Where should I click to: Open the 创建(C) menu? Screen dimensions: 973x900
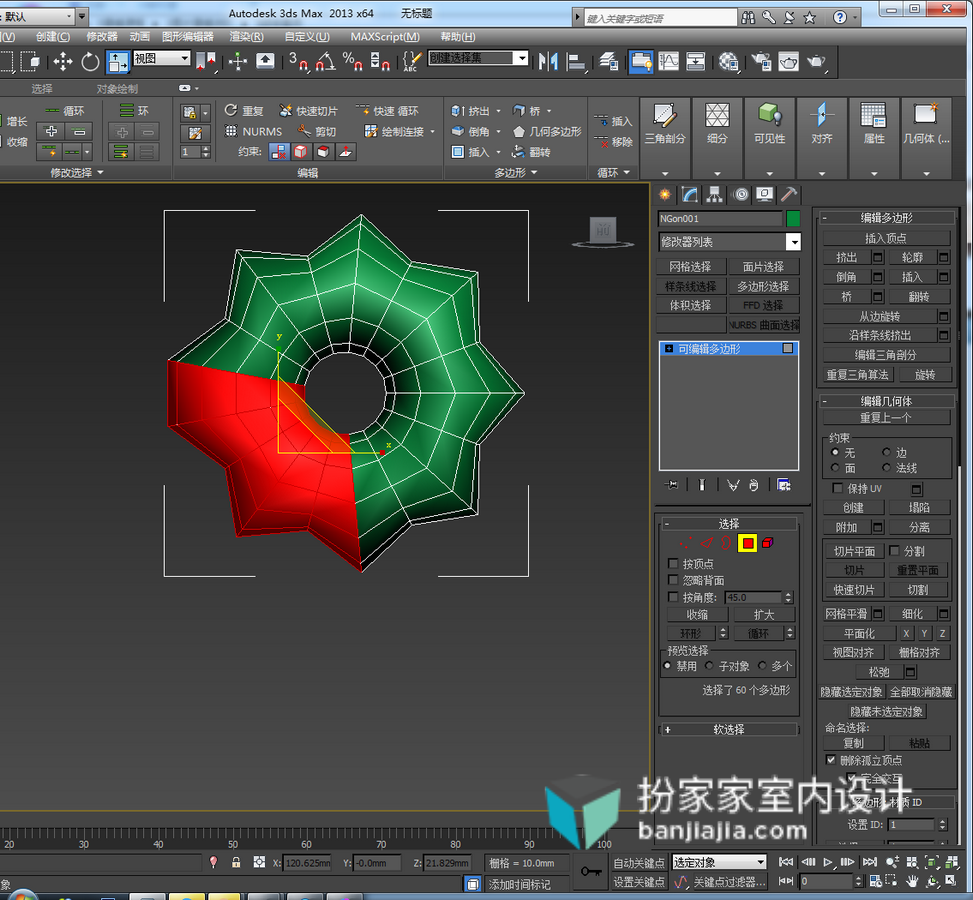click(x=53, y=37)
